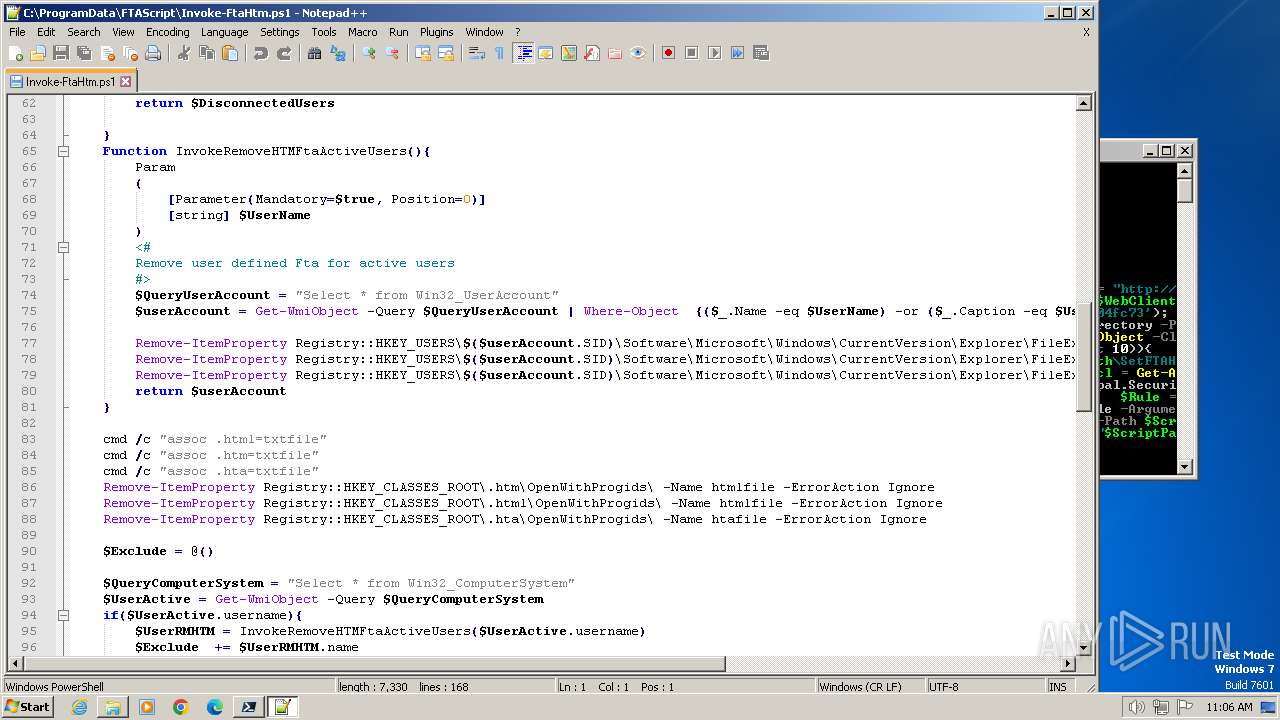Toggle show all characters pilcrow icon

pos(500,53)
